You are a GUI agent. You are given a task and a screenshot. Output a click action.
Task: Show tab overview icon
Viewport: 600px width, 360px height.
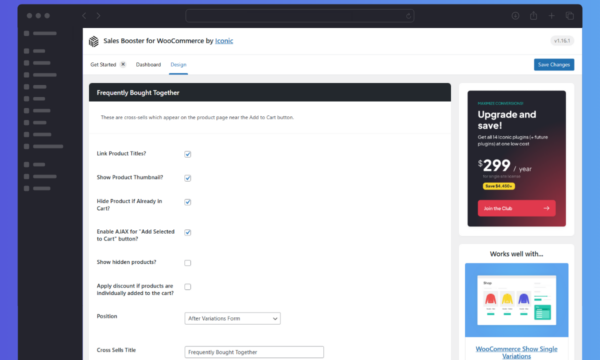570,16
